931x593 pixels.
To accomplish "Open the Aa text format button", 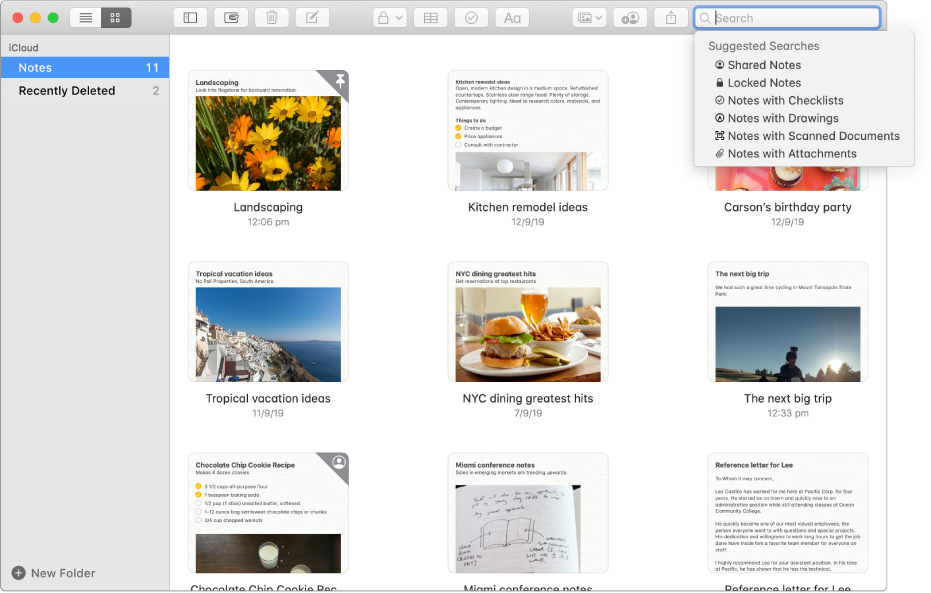I will [511, 18].
